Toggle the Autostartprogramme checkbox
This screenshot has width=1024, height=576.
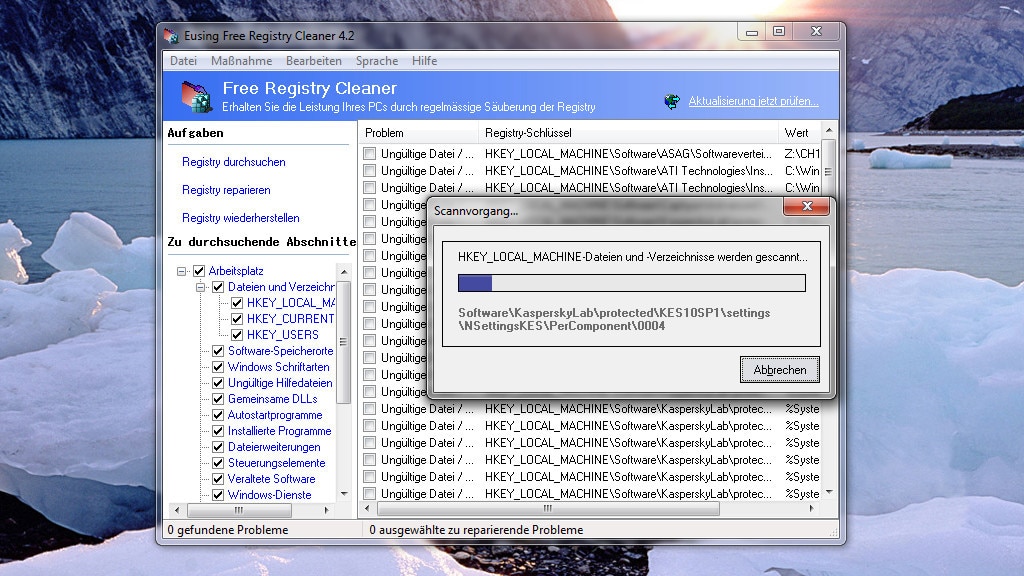[218, 415]
